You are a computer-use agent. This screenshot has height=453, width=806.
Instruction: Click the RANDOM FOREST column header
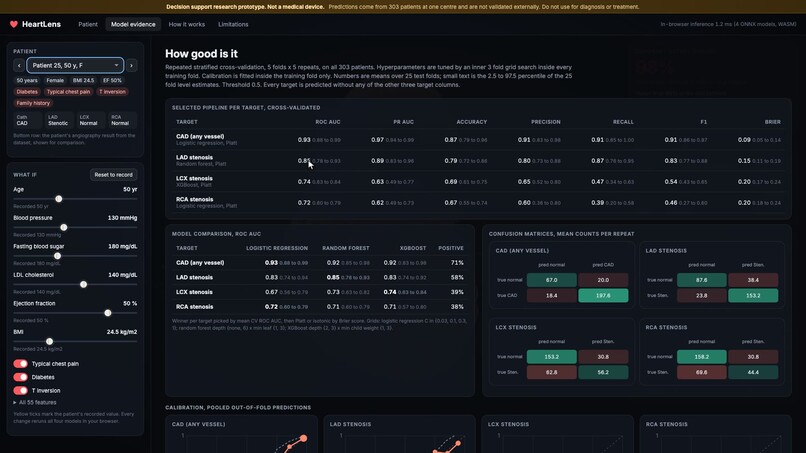click(345, 248)
